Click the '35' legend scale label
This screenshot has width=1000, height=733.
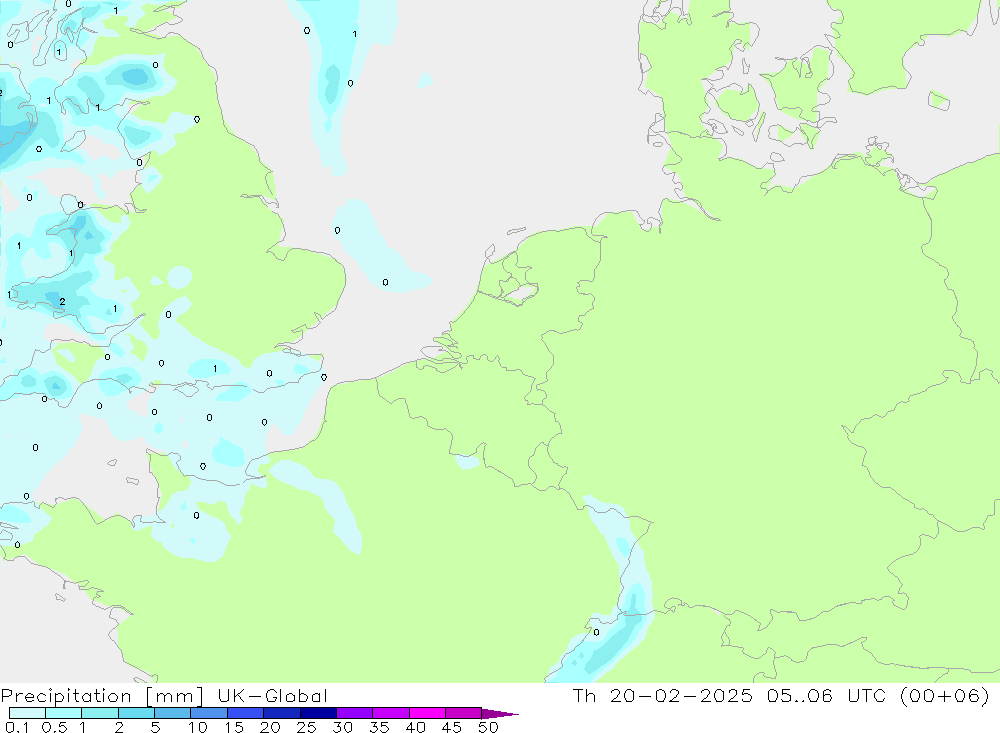[x=379, y=727]
